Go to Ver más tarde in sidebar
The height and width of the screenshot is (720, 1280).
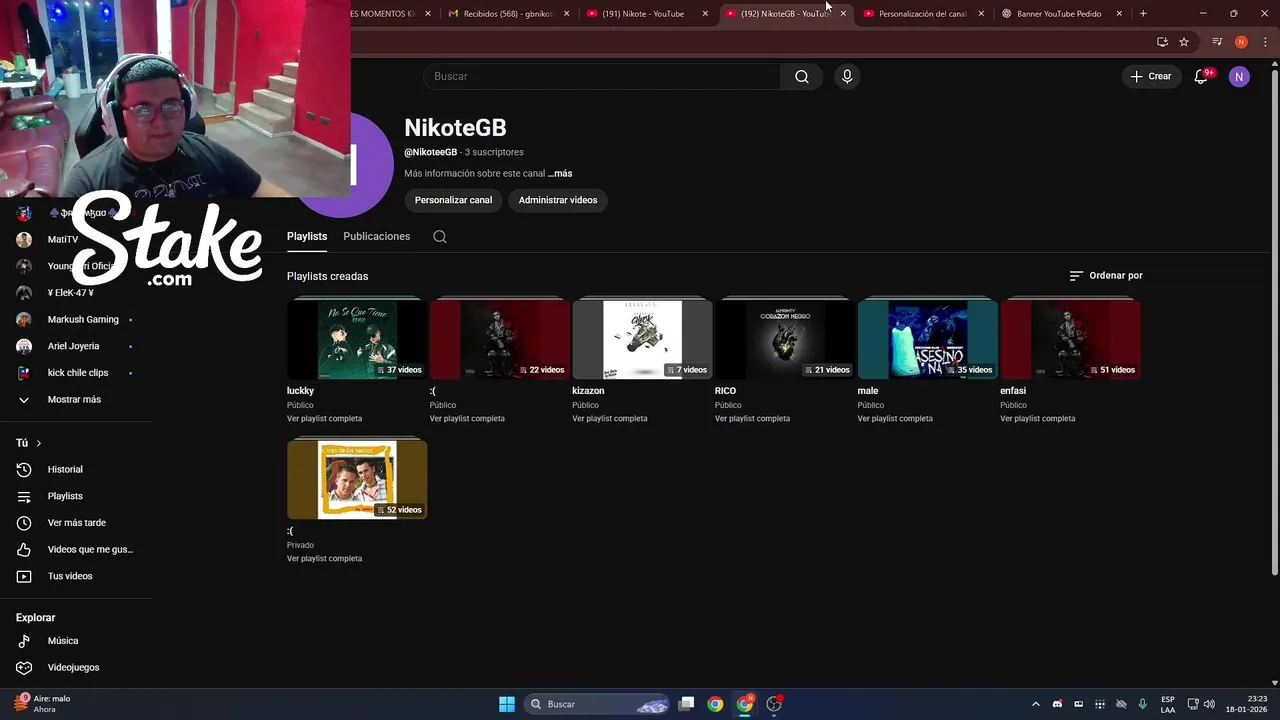click(x=77, y=523)
